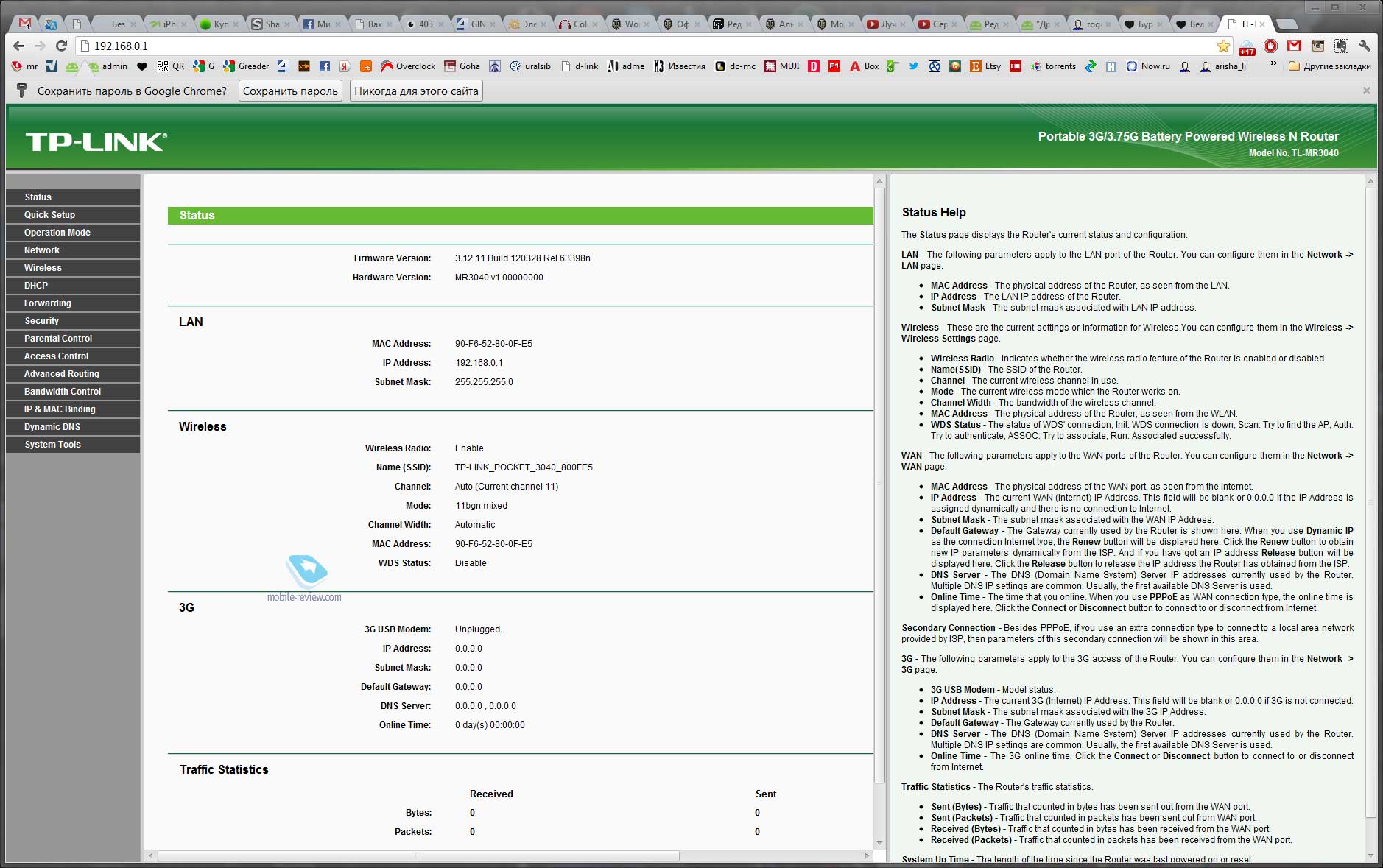This screenshot has height=868, width=1383.
Task: Open Wireless menu item
Action: click(73, 268)
